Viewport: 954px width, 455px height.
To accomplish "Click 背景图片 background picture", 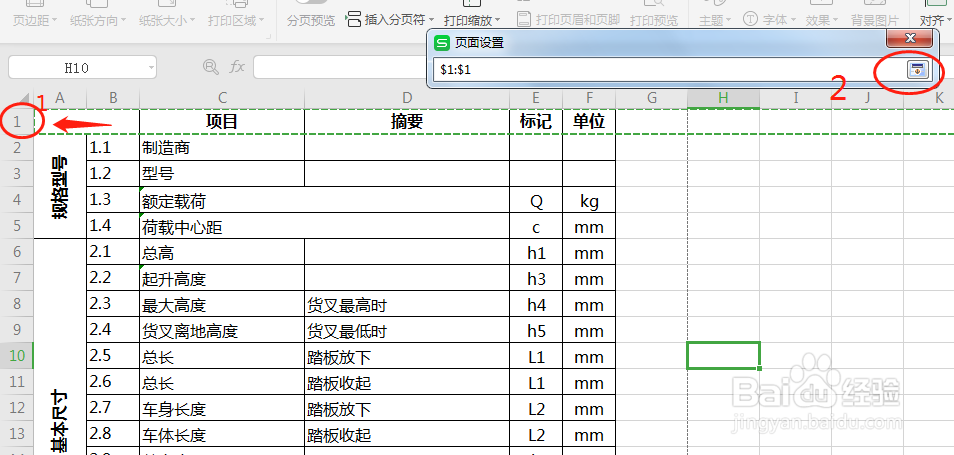I will [875, 20].
